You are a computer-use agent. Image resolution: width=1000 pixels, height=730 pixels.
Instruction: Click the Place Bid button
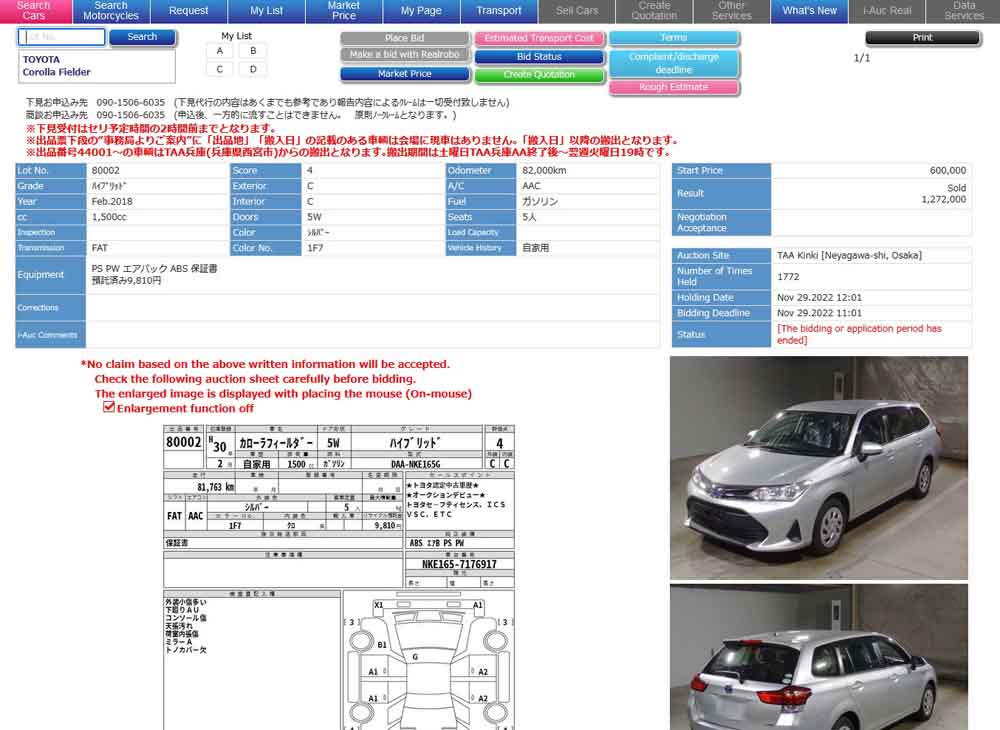pos(404,38)
